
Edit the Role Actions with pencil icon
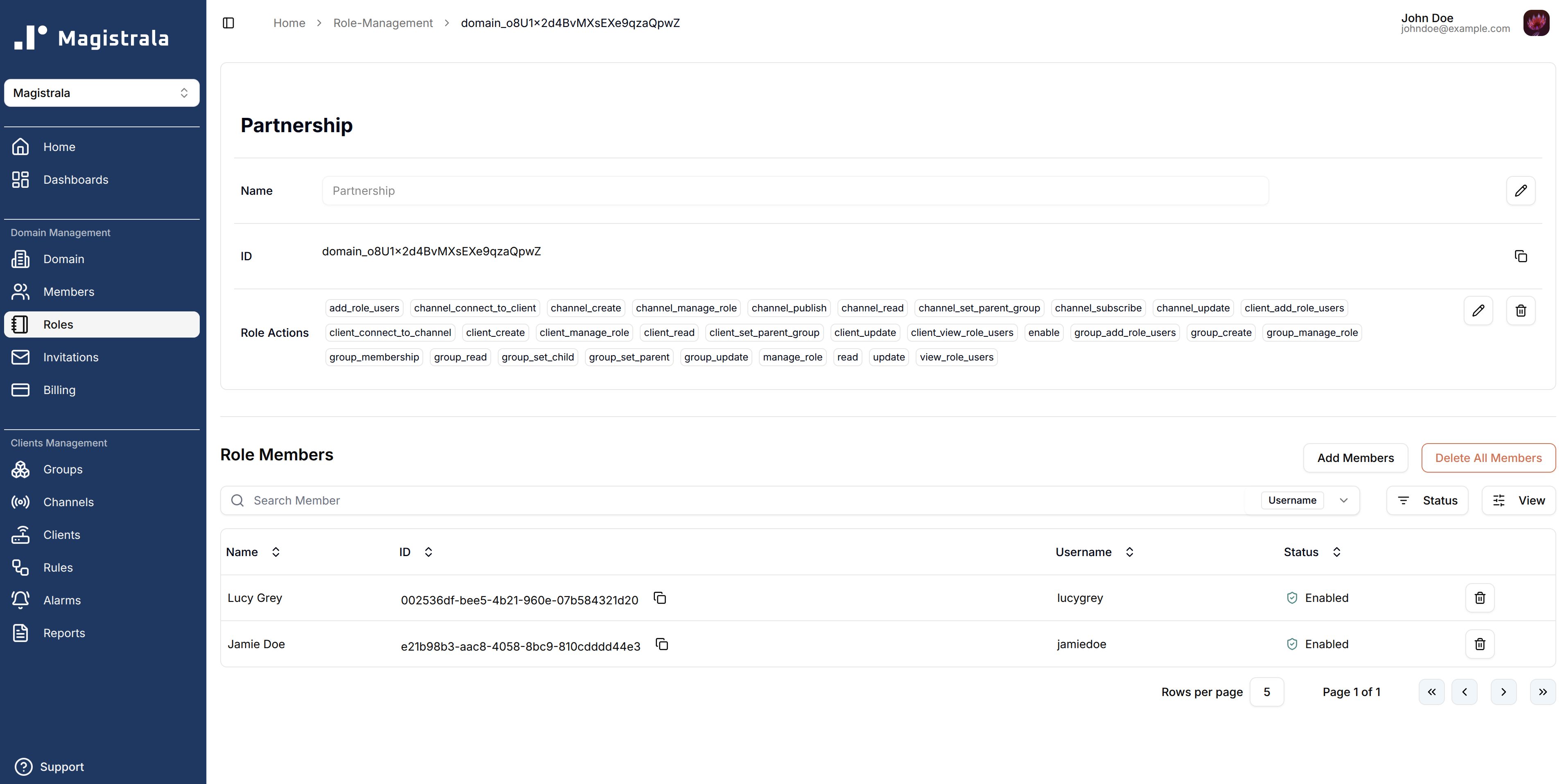pos(1479,310)
